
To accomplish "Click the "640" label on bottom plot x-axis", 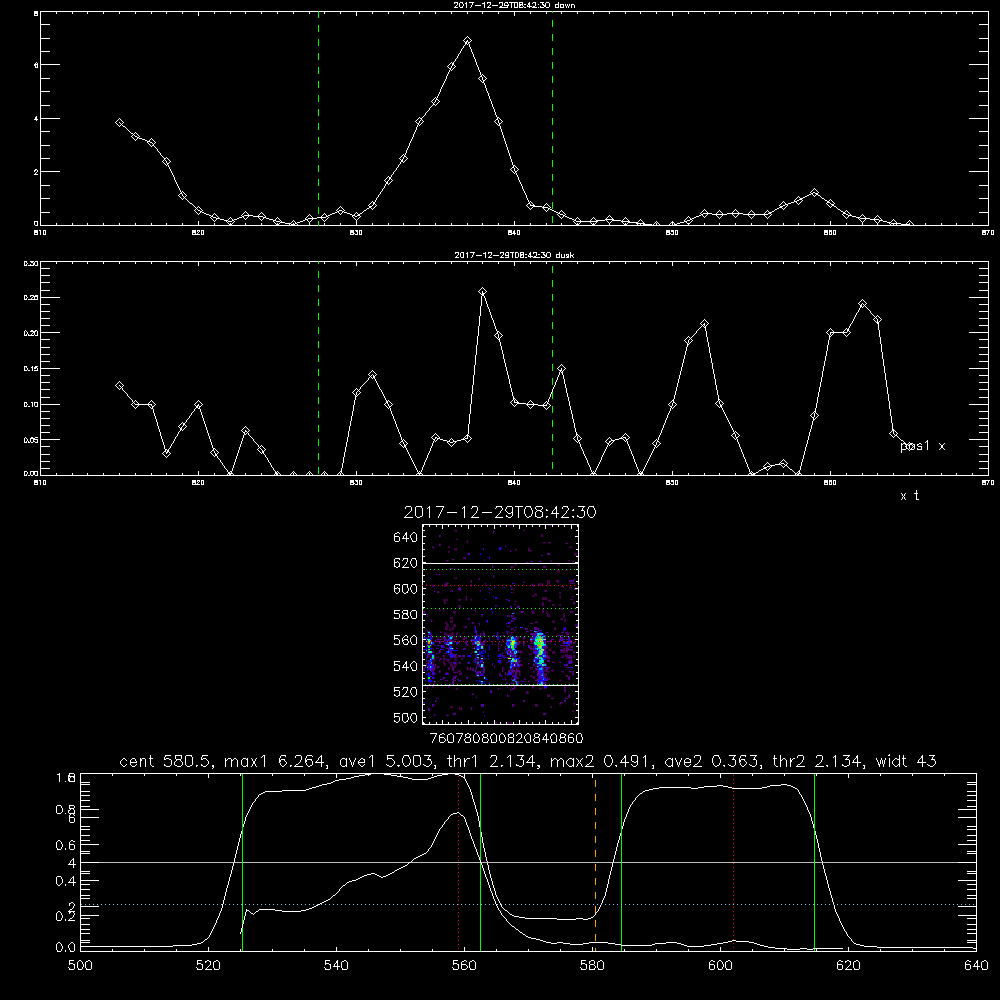I will [x=976, y=966].
